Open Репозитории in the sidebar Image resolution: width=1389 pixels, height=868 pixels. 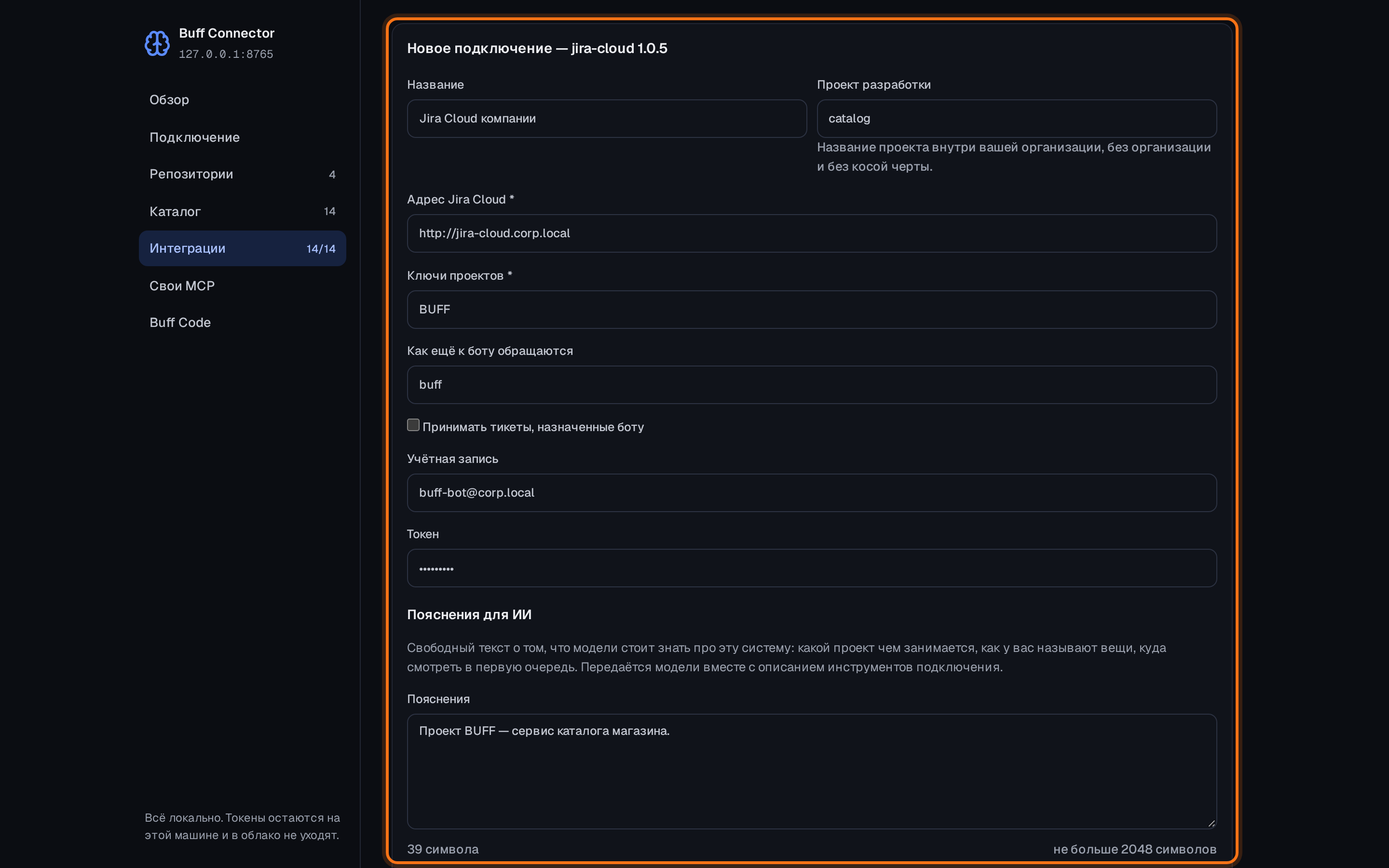[x=242, y=174]
